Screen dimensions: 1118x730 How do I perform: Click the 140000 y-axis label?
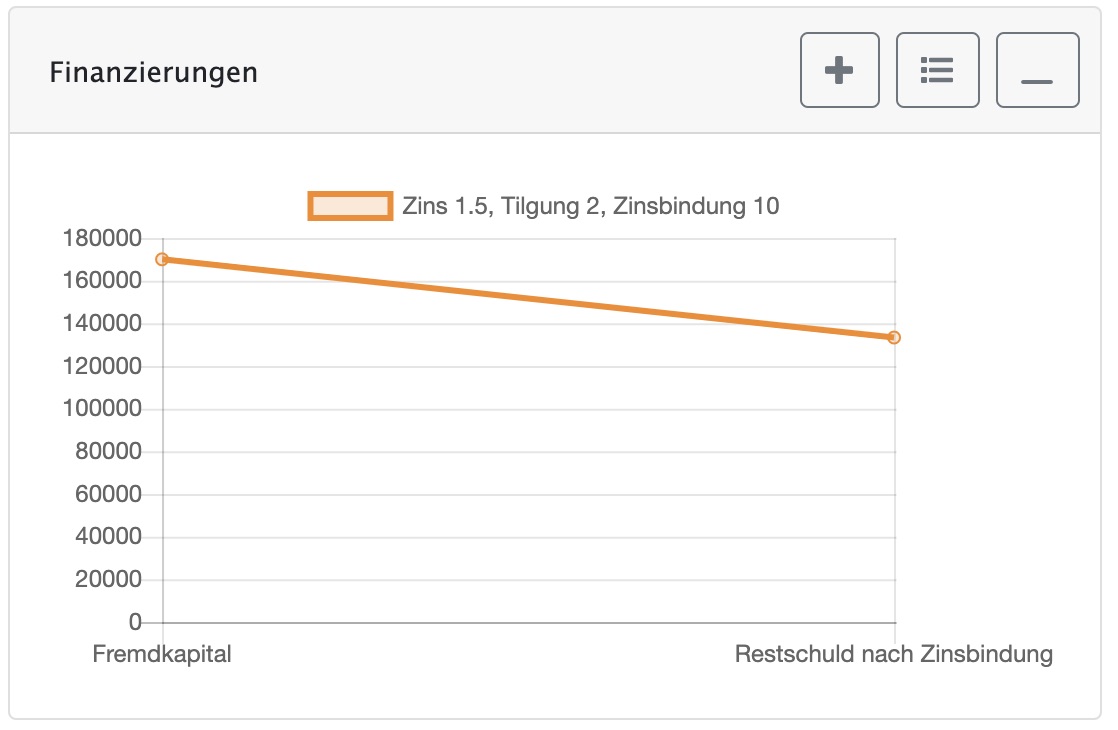point(102,324)
